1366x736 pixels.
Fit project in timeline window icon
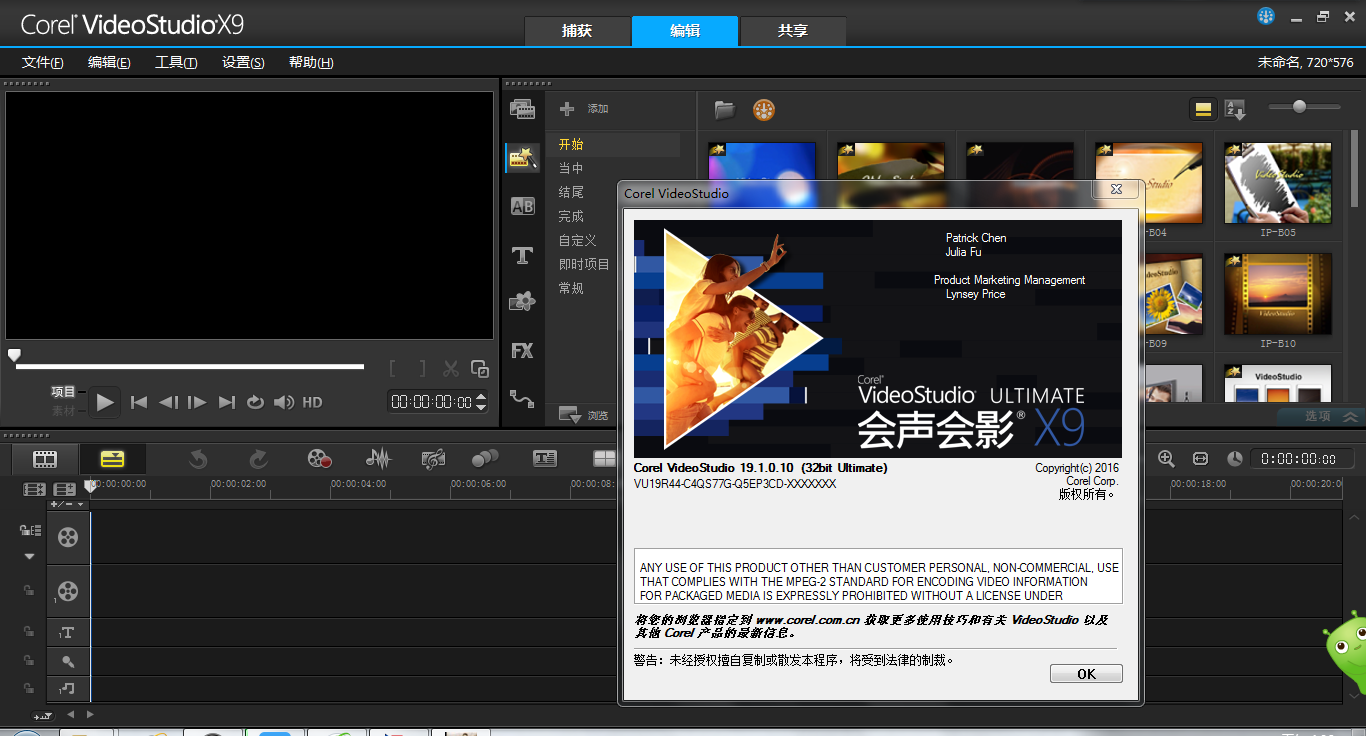pyautogui.click(x=1201, y=458)
